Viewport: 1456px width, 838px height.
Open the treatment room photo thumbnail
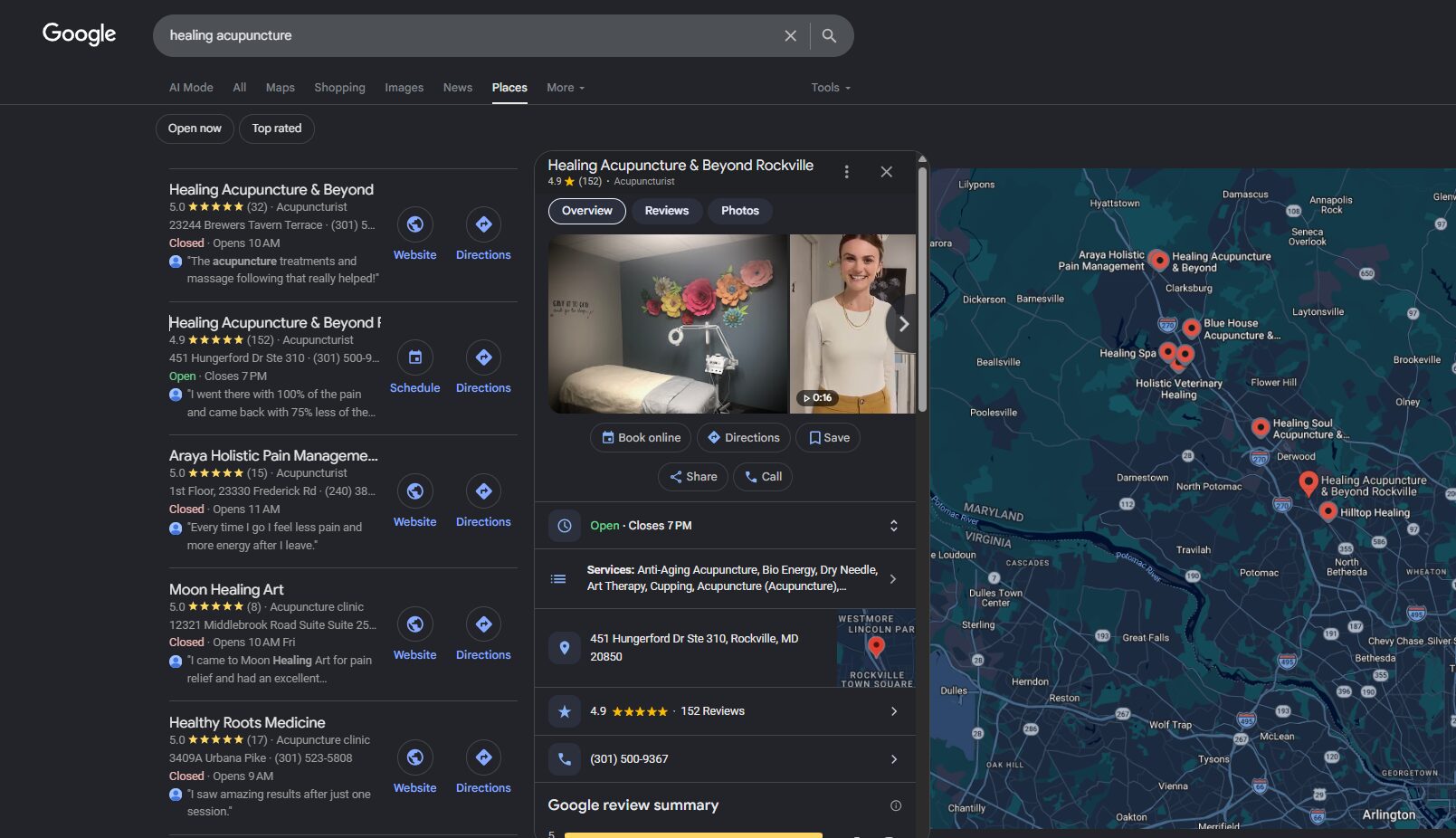668,324
